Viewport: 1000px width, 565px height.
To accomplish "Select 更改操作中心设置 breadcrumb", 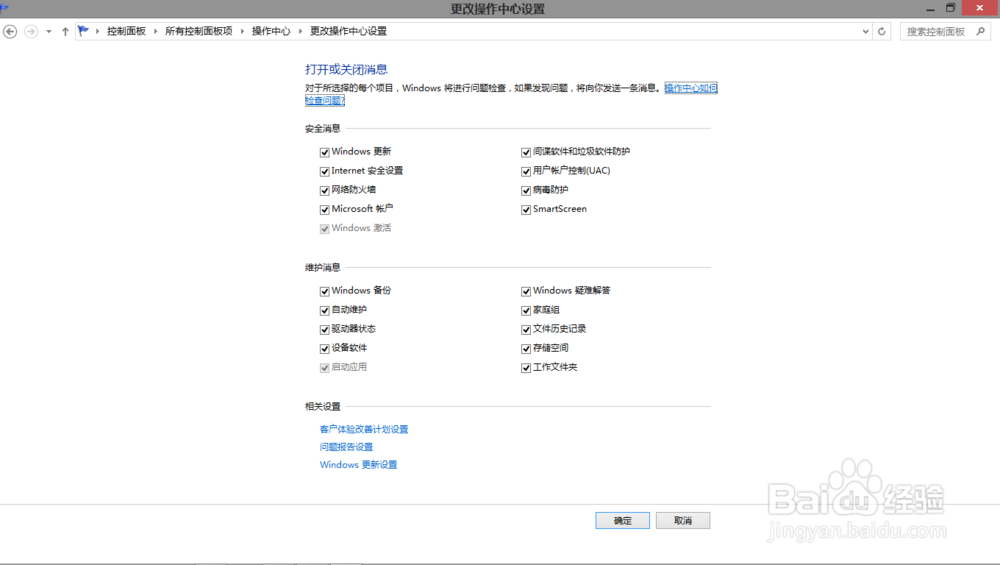I will pos(348,31).
